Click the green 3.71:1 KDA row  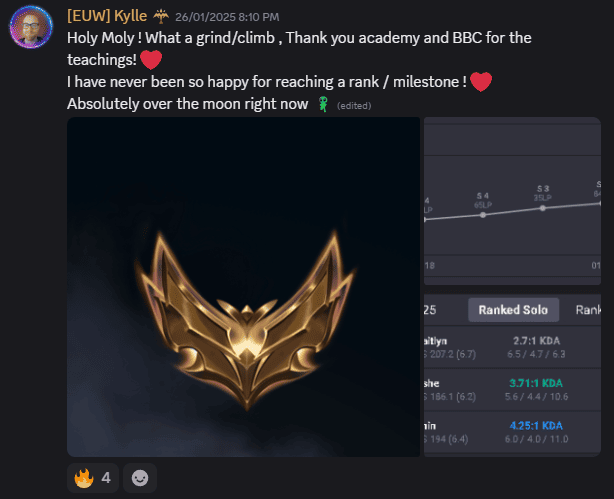(x=512, y=390)
